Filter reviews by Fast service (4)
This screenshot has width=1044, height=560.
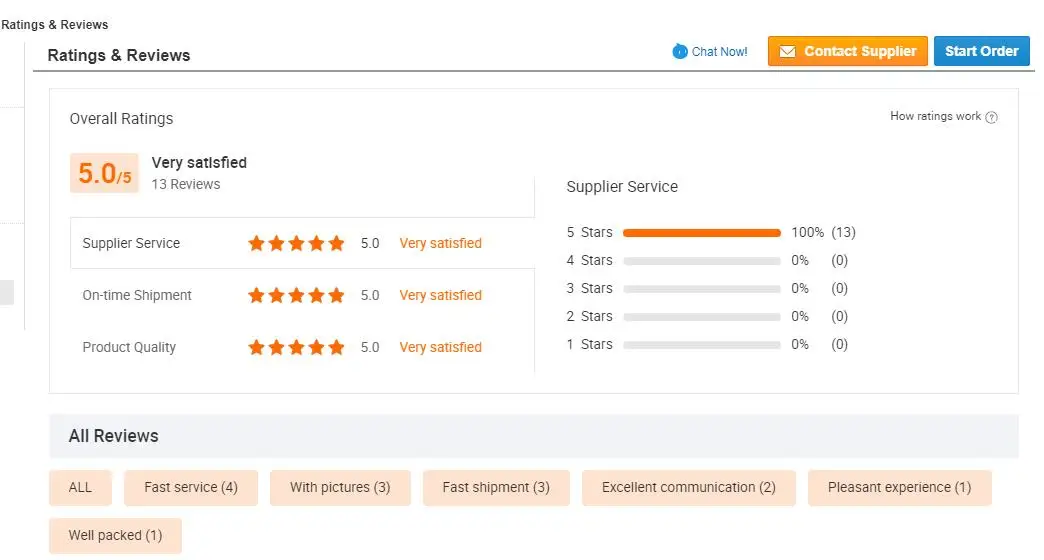190,487
